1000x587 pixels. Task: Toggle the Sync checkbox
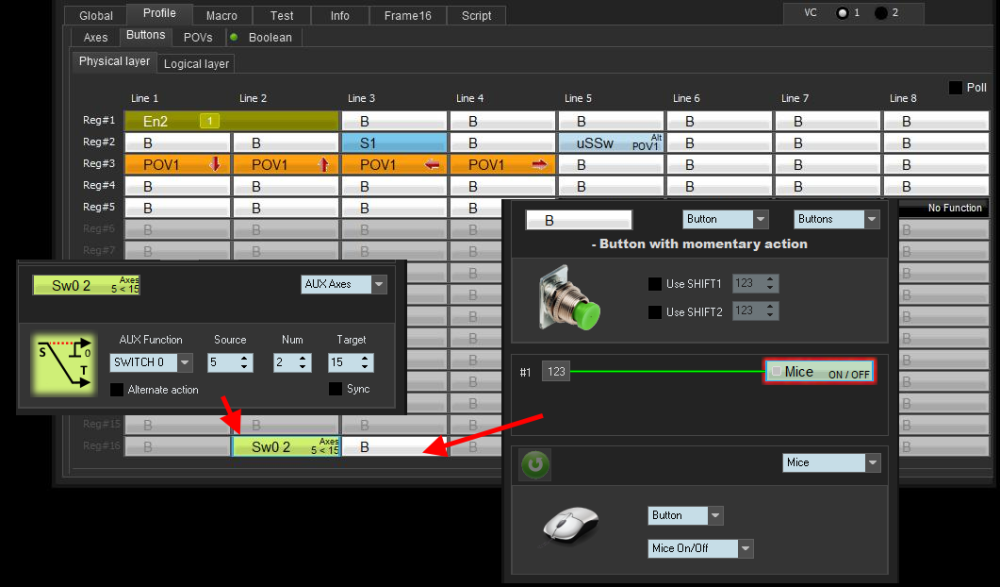click(335, 389)
